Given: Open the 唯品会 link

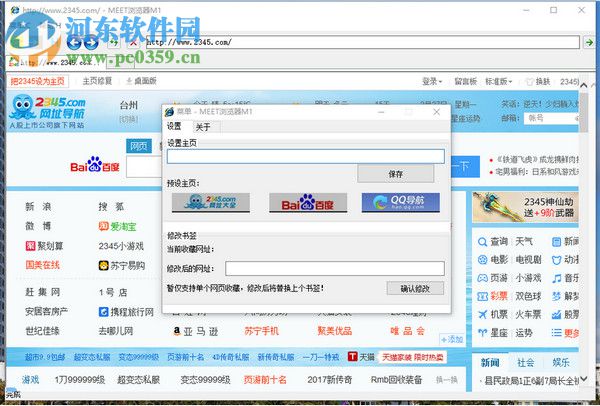Looking at the screenshot, I should 408,331.
